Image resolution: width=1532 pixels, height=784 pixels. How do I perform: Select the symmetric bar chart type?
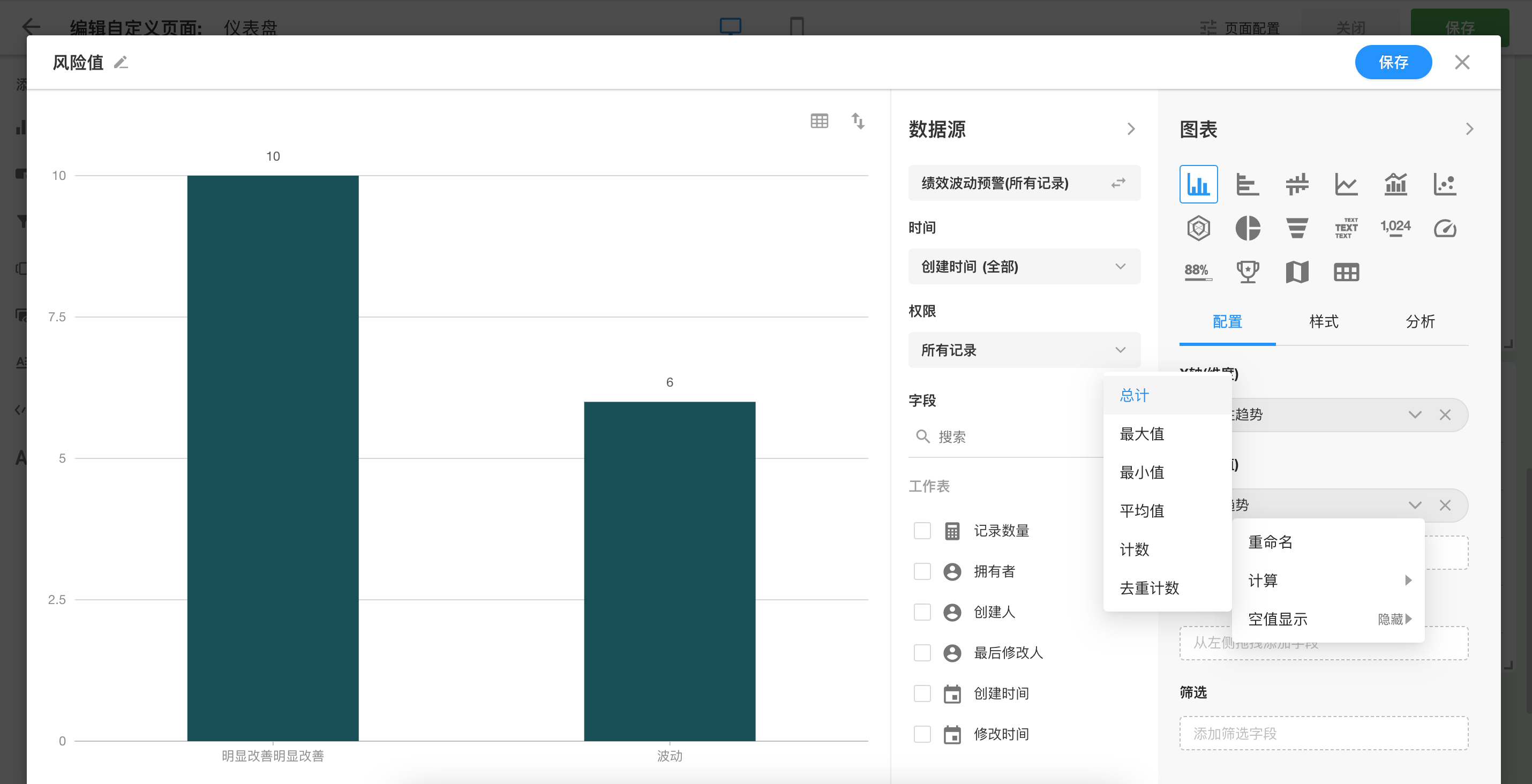click(1296, 184)
